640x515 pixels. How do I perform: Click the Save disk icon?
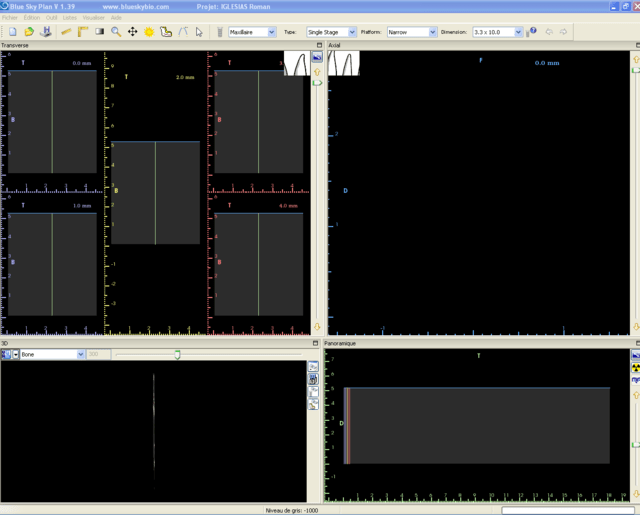click(45, 32)
